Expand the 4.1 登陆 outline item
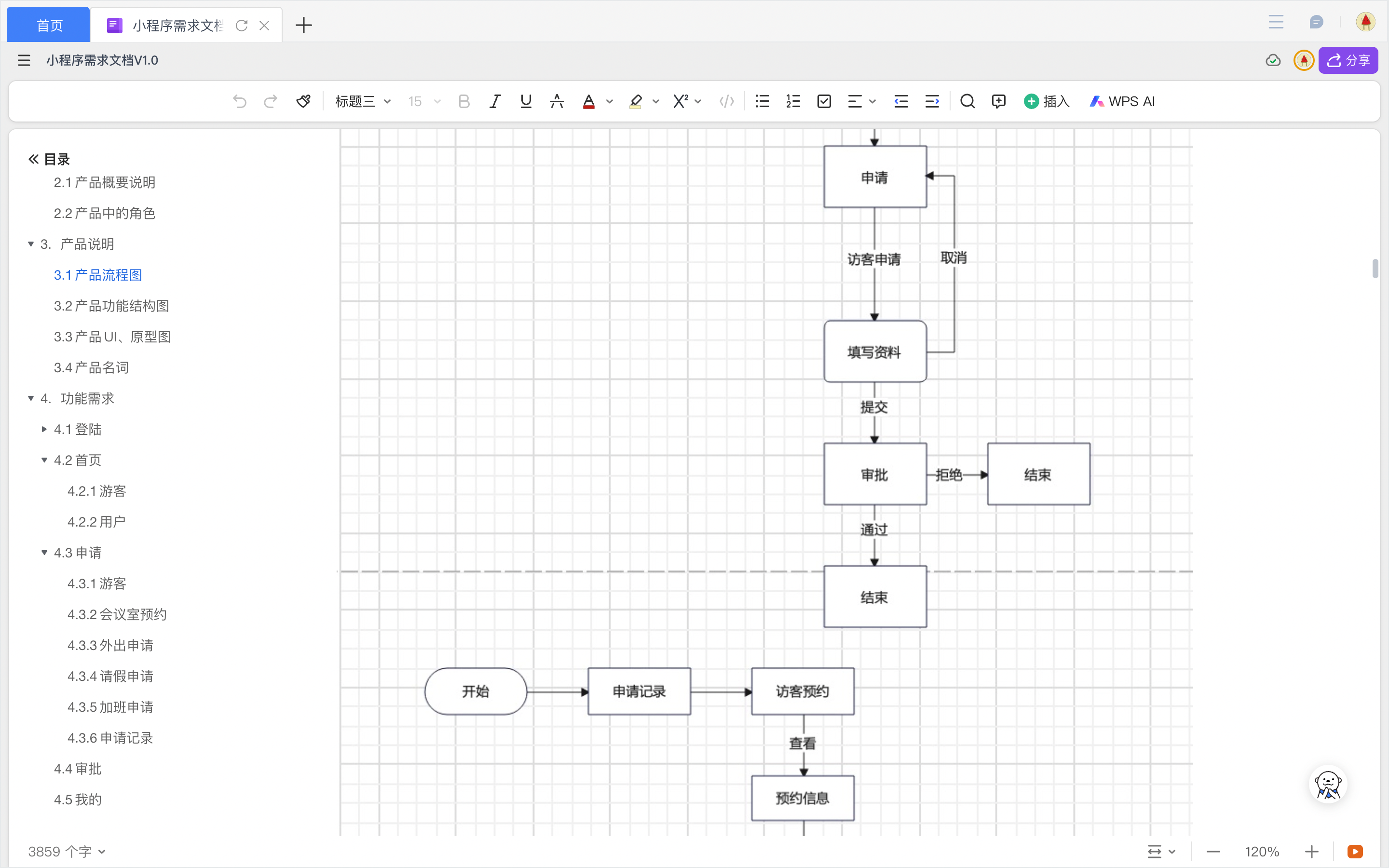The width and height of the screenshot is (1389, 868). pyautogui.click(x=44, y=429)
